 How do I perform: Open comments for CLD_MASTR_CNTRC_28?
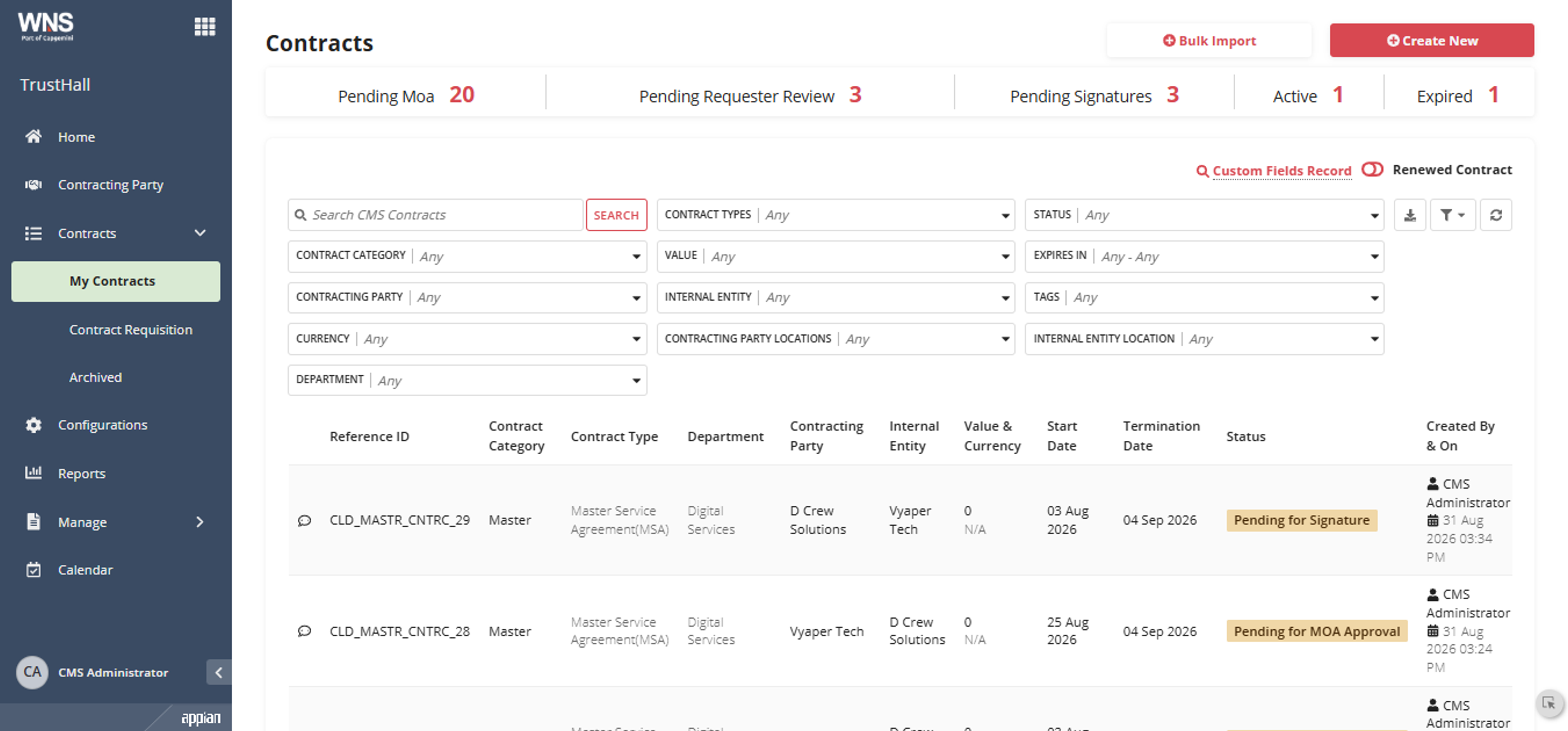(304, 631)
